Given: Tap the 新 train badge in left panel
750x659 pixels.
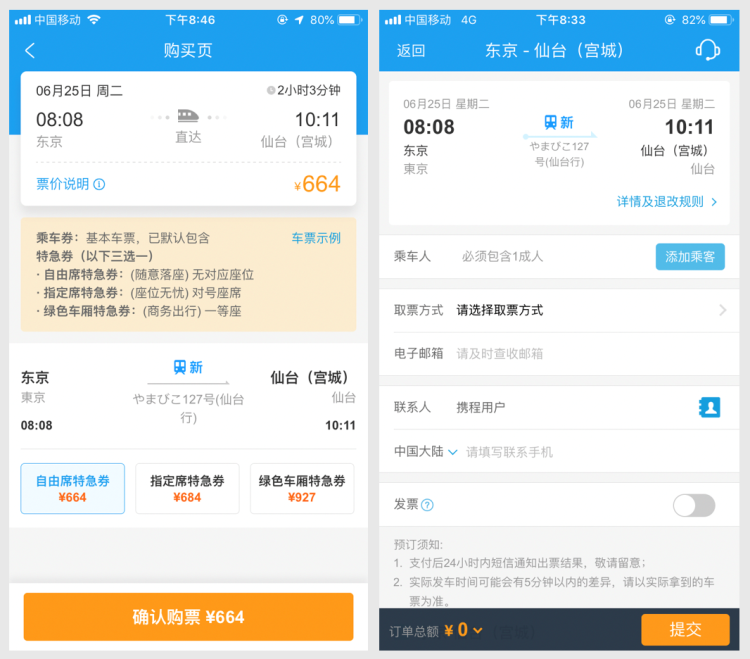Looking at the screenshot, I should click(x=188, y=367).
